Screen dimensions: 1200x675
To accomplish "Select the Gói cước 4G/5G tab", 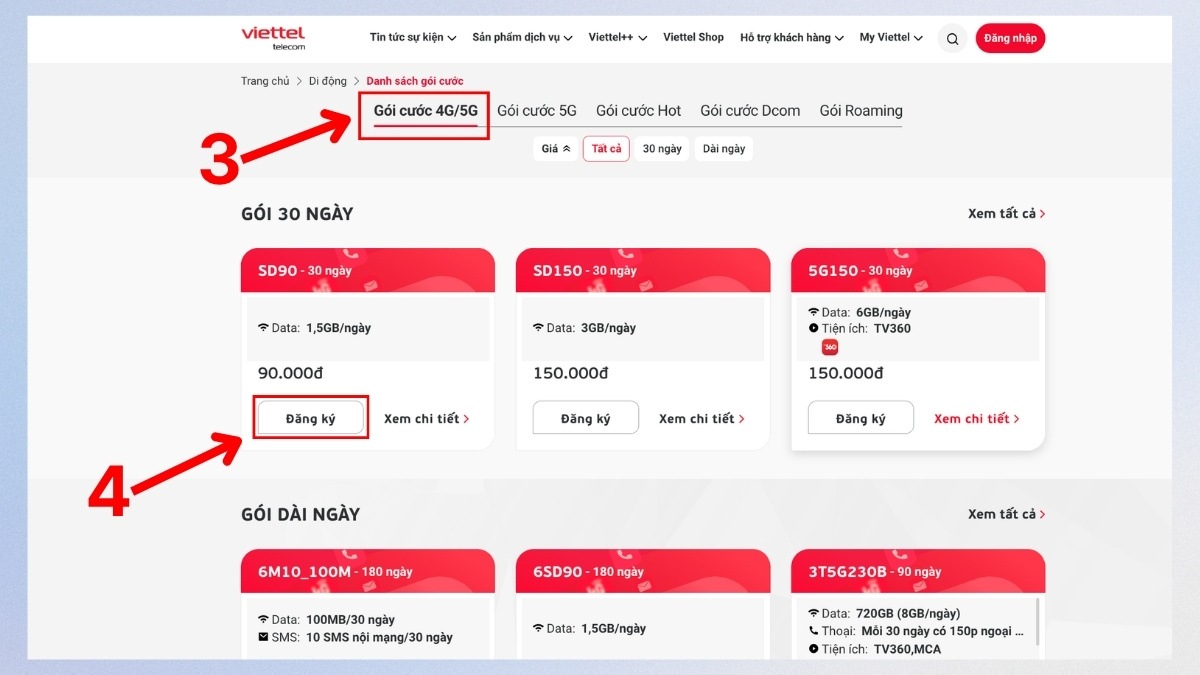I will [426, 111].
